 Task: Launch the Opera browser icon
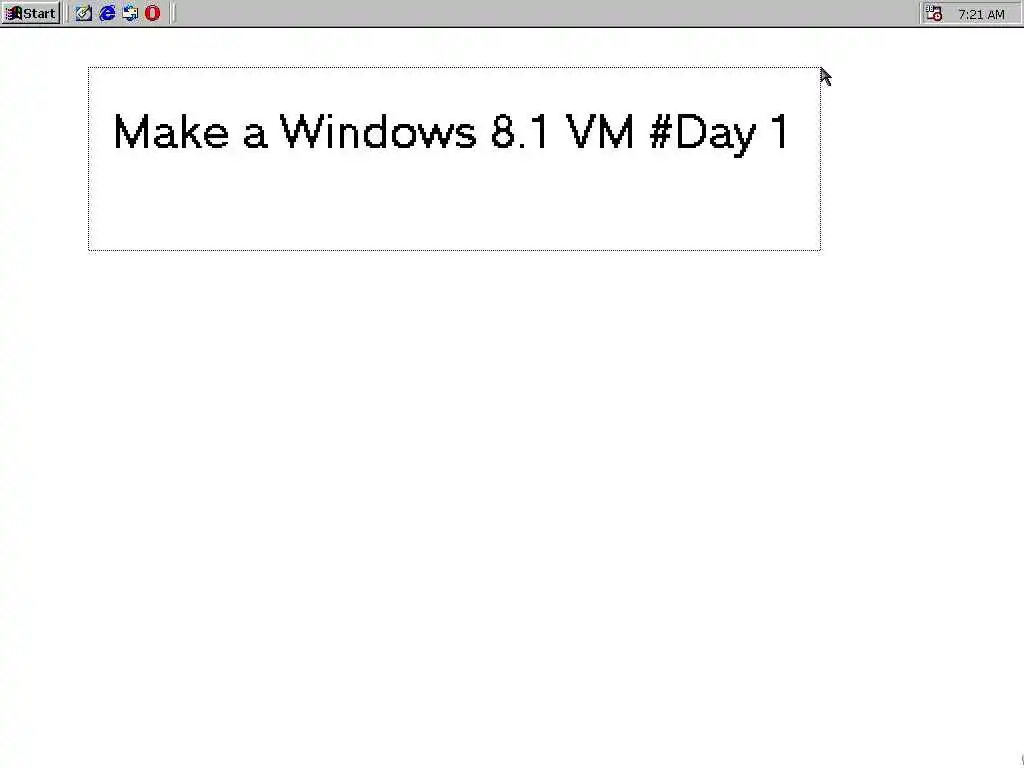pos(152,13)
